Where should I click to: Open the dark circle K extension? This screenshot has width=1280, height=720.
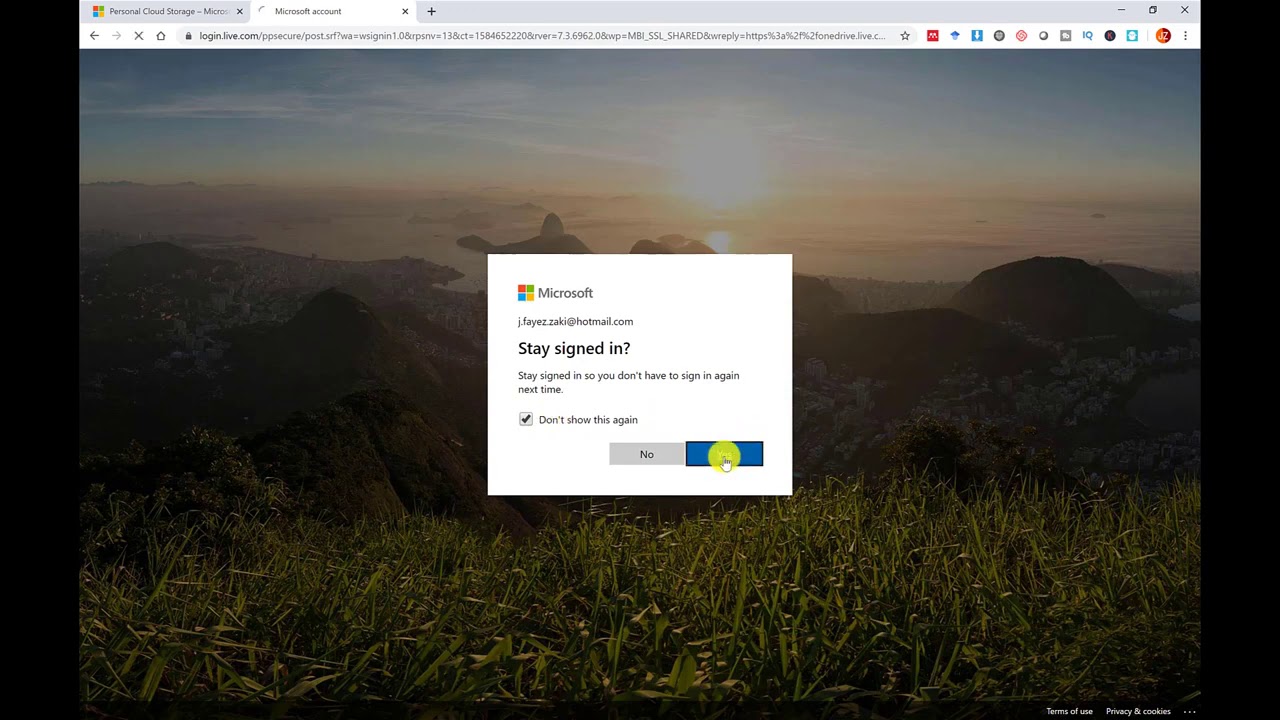tap(1110, 36)
